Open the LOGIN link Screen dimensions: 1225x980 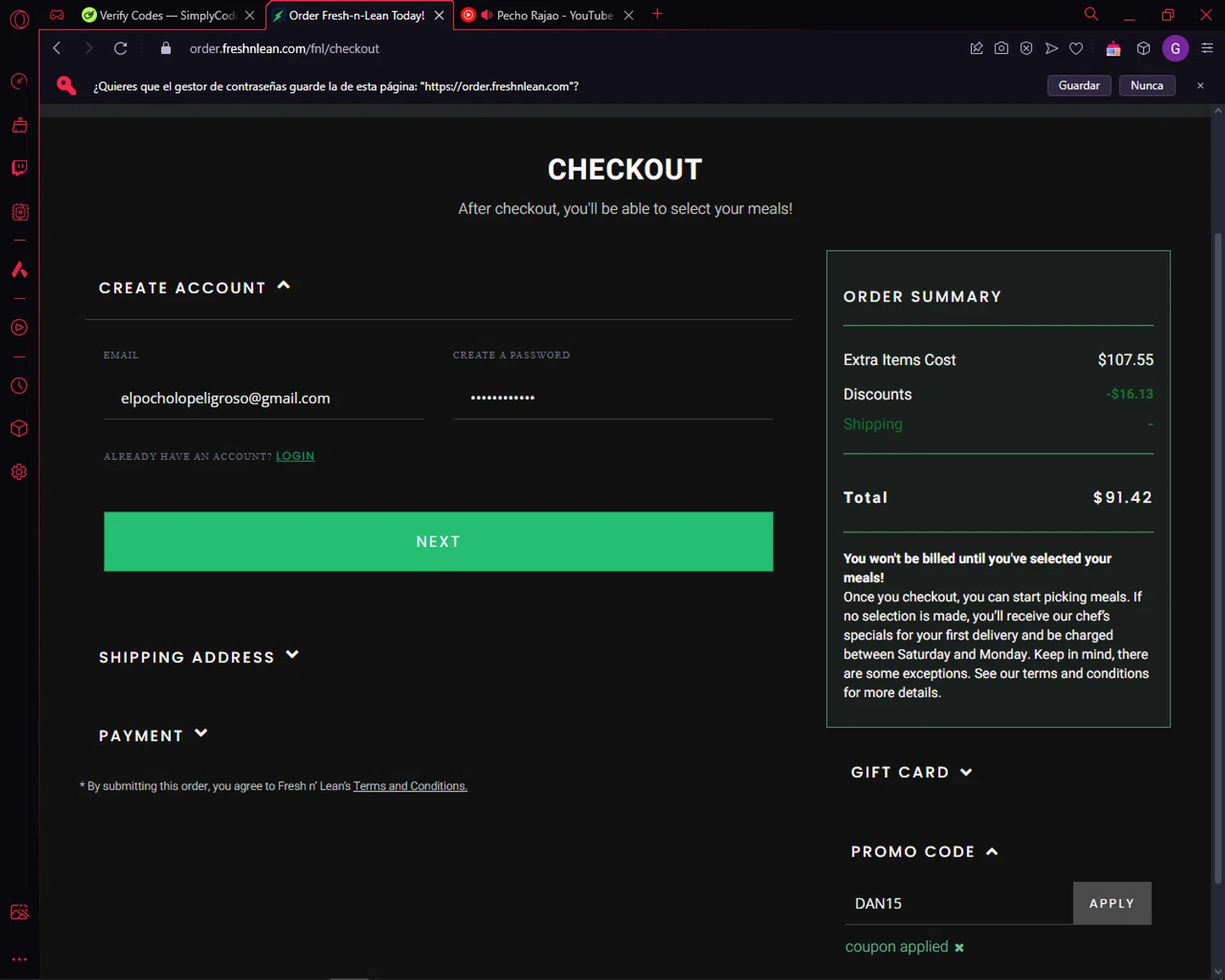click(x=295, y=456)
